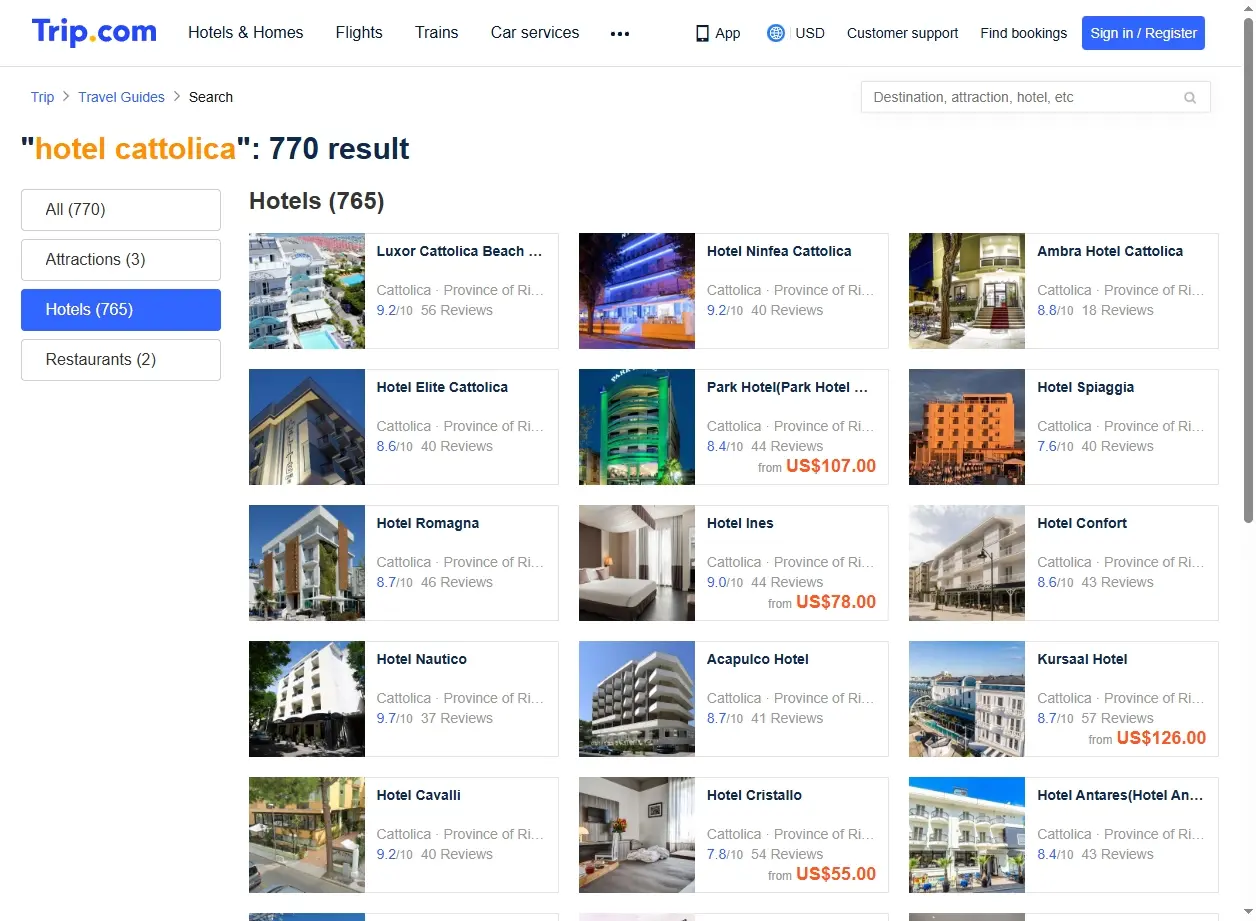Open Hotel Ines photo thumbnail

637,563
